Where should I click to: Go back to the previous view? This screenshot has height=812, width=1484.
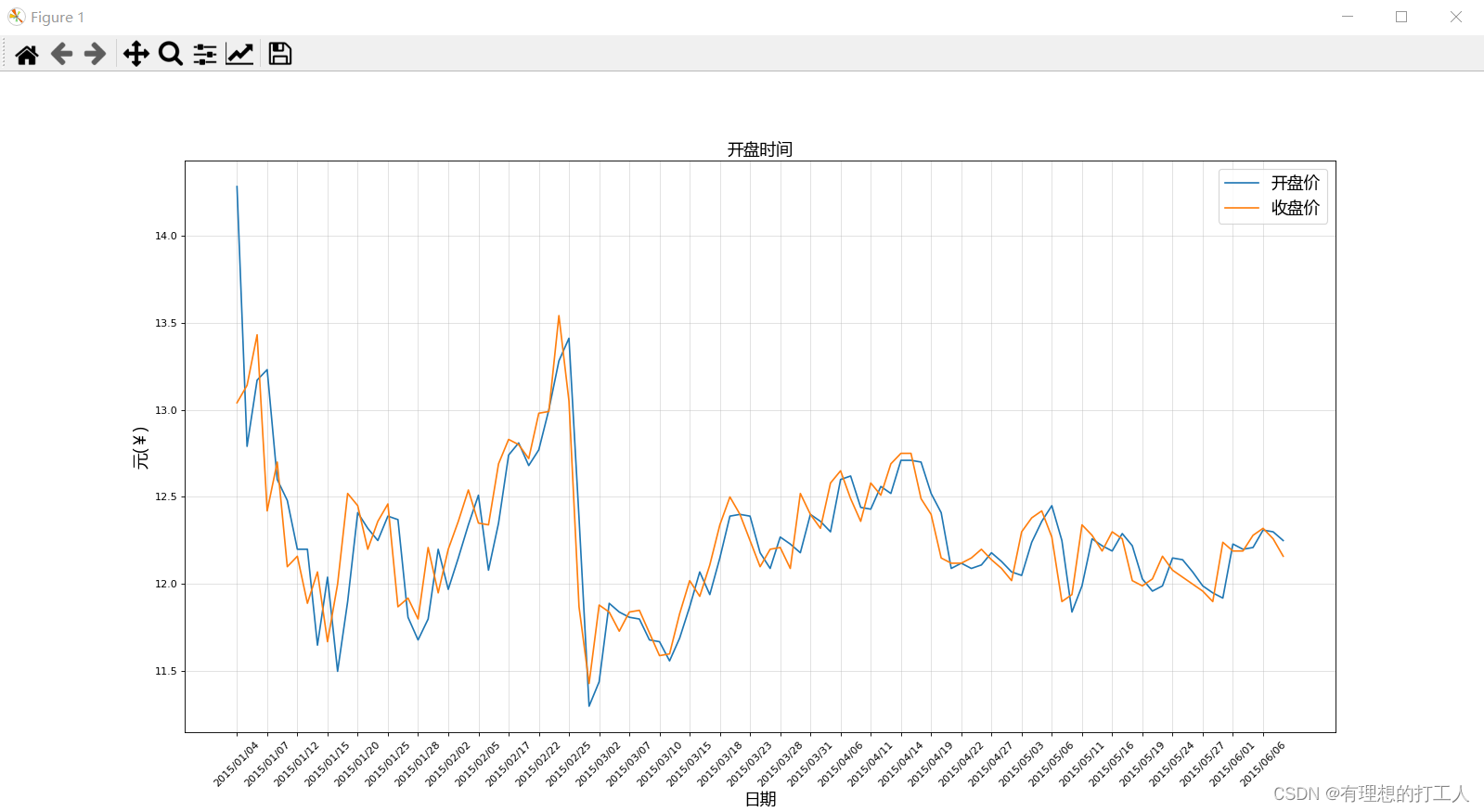pos(61,54)
